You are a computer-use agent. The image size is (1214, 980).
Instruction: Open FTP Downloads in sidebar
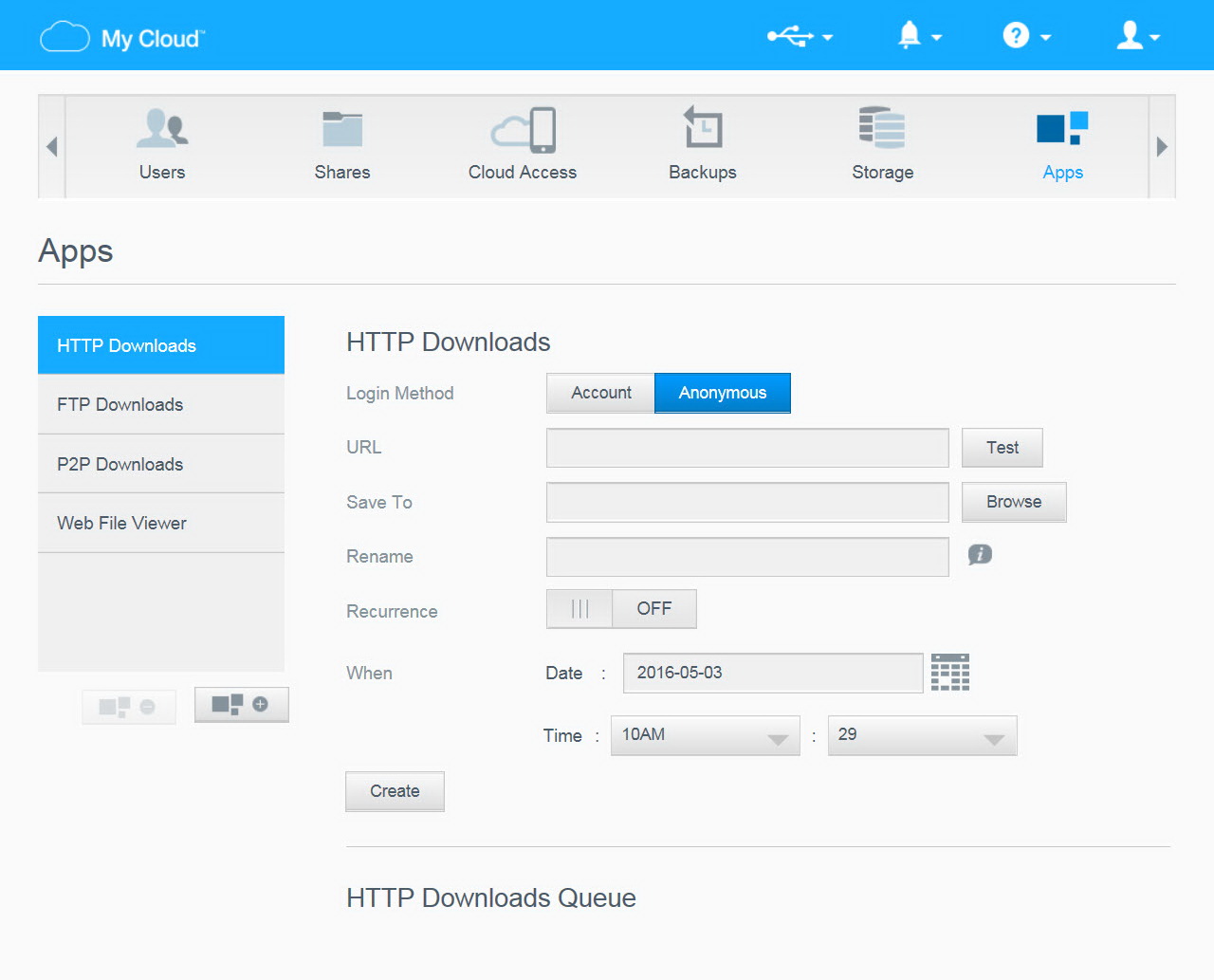161,405
